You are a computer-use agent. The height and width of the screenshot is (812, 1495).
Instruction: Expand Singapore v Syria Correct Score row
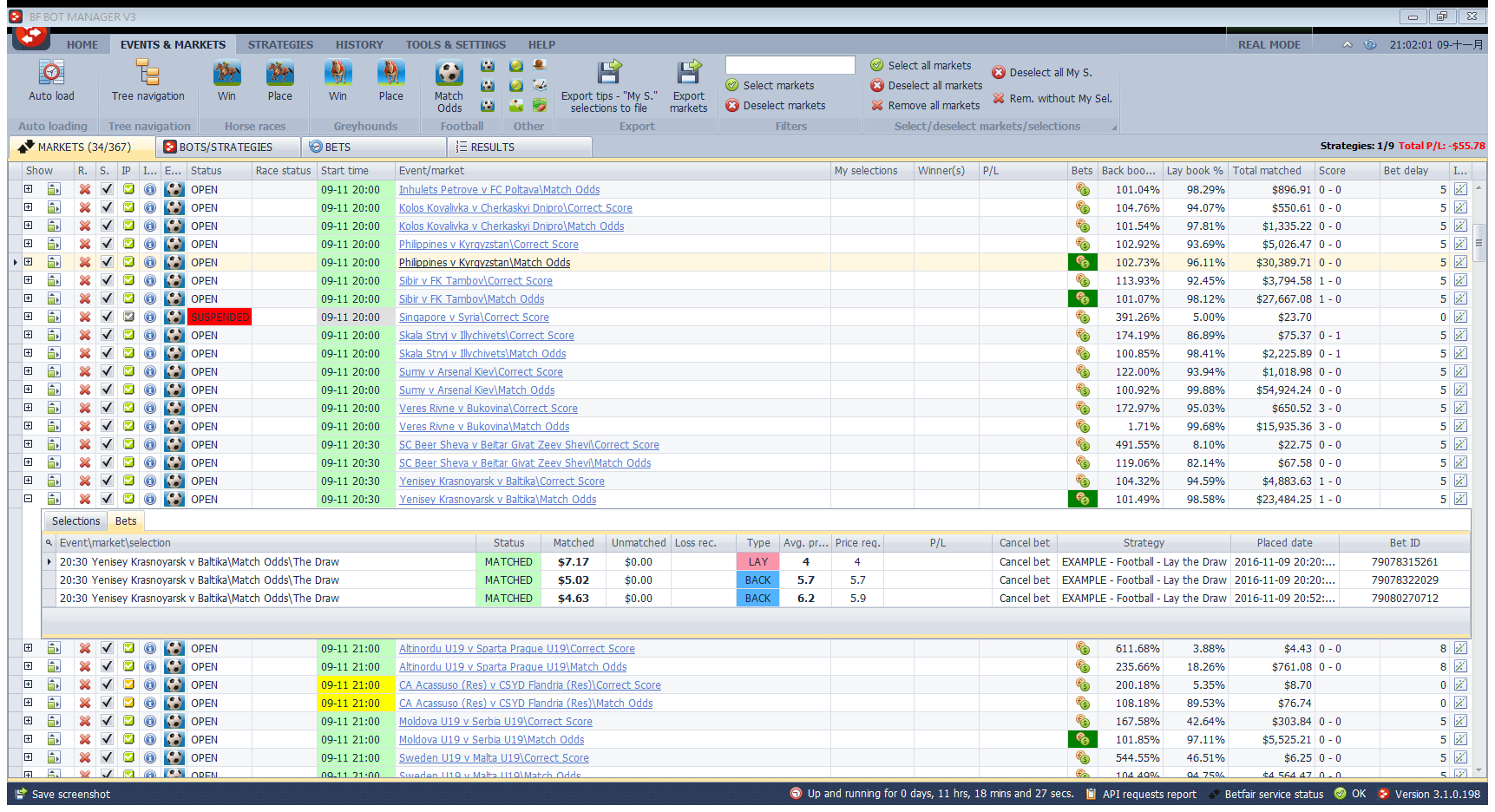pos(28,317)
